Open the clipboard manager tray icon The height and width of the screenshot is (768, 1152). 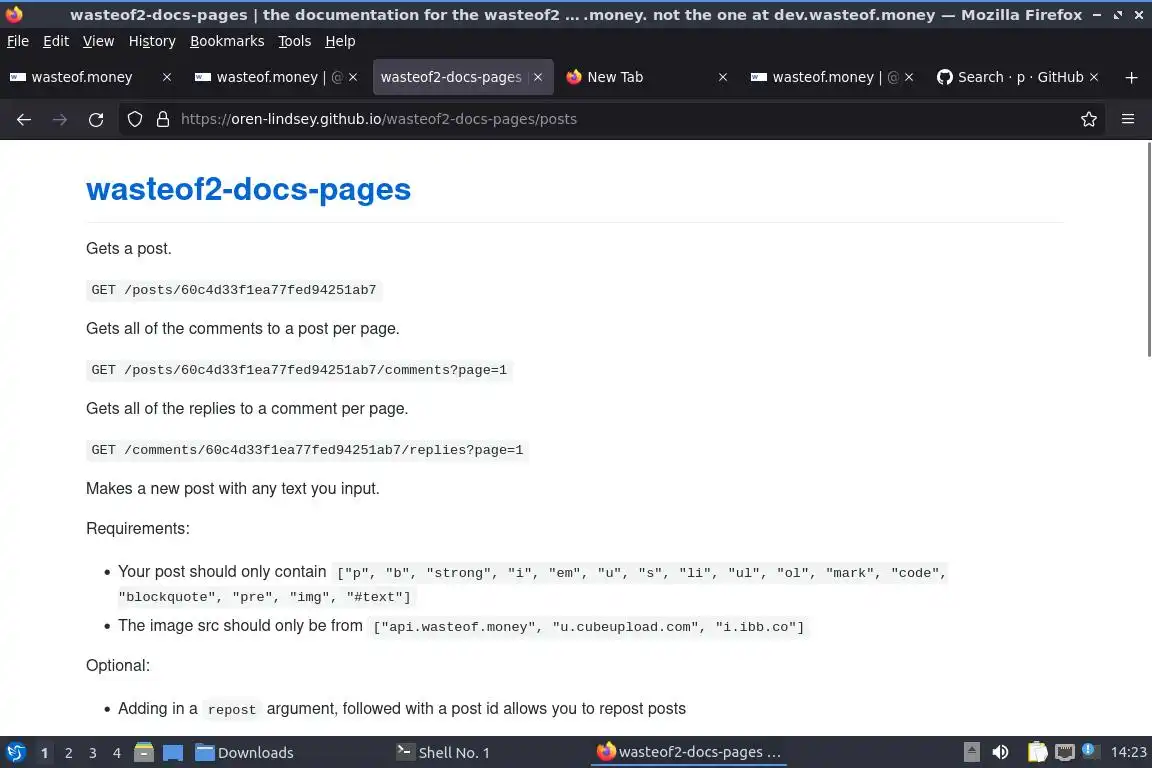pyautogui.click(x=1037, y=752)
